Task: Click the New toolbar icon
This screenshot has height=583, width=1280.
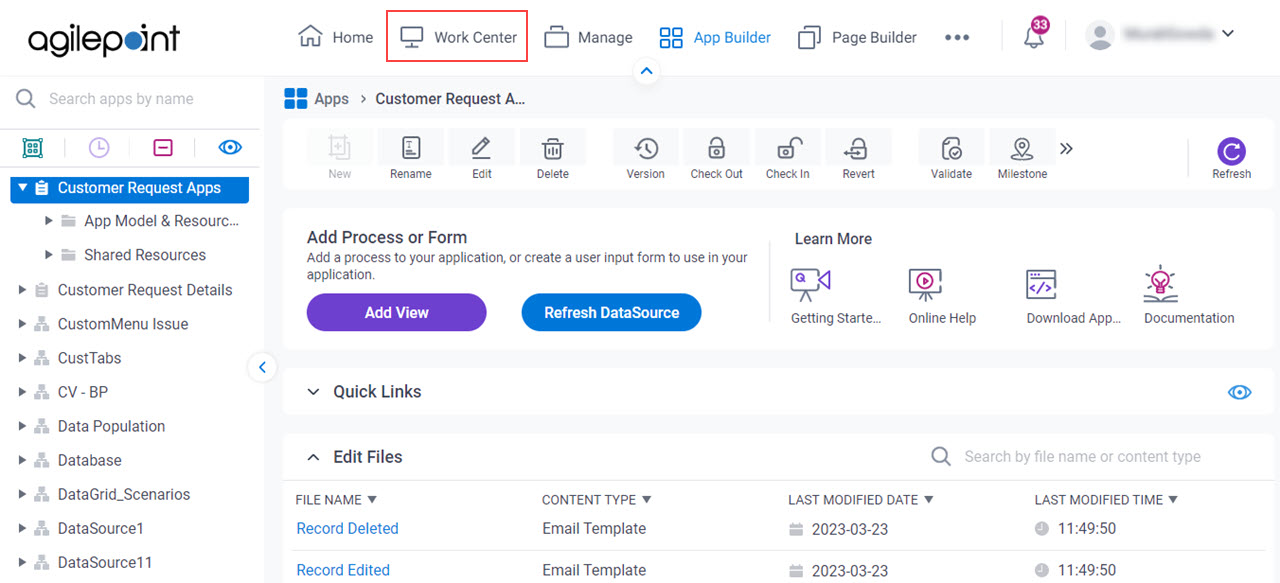Action: pyautogui.click(x=340, y=149)
